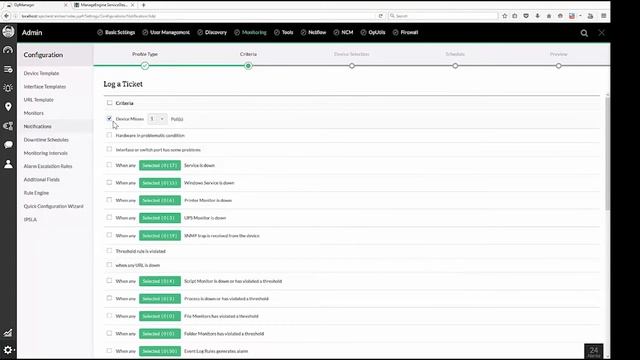Open the Monitoring menu
Viewport: 640px width, 360px height.
pyautogui.click(x=250, y=32)
